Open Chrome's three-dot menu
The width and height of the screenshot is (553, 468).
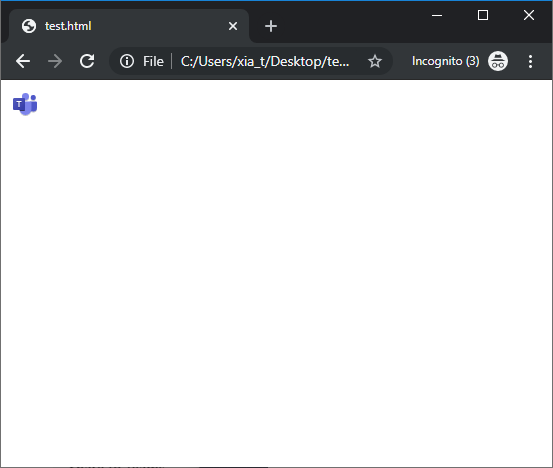point(530,61)
